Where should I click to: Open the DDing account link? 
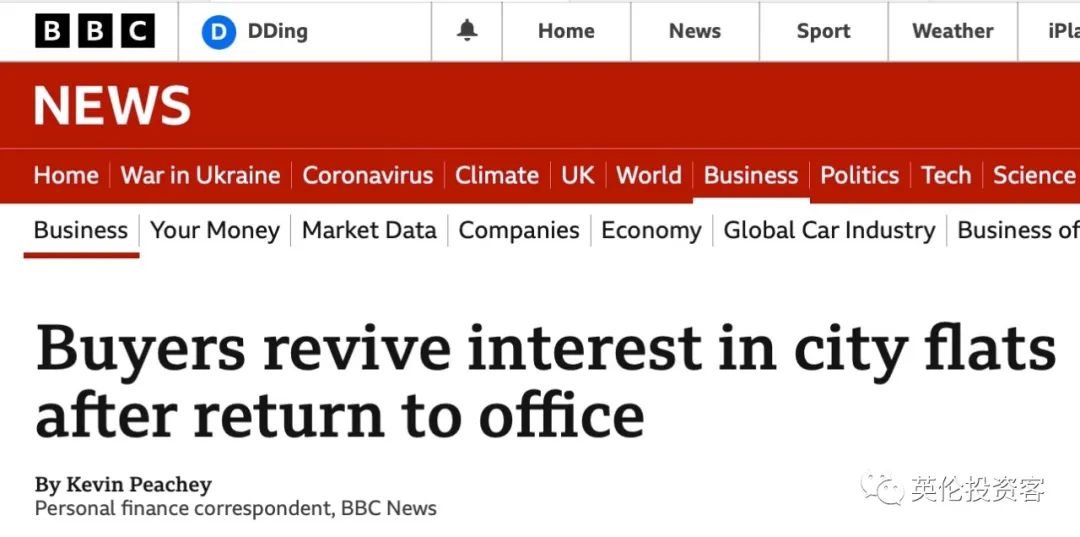[278, 31]
